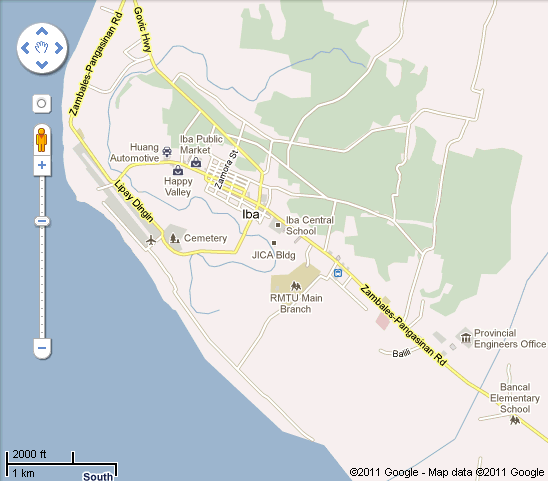Click the Provincial Engineers Office label
This screenshot has width=548, height=481.
[510, 338]
